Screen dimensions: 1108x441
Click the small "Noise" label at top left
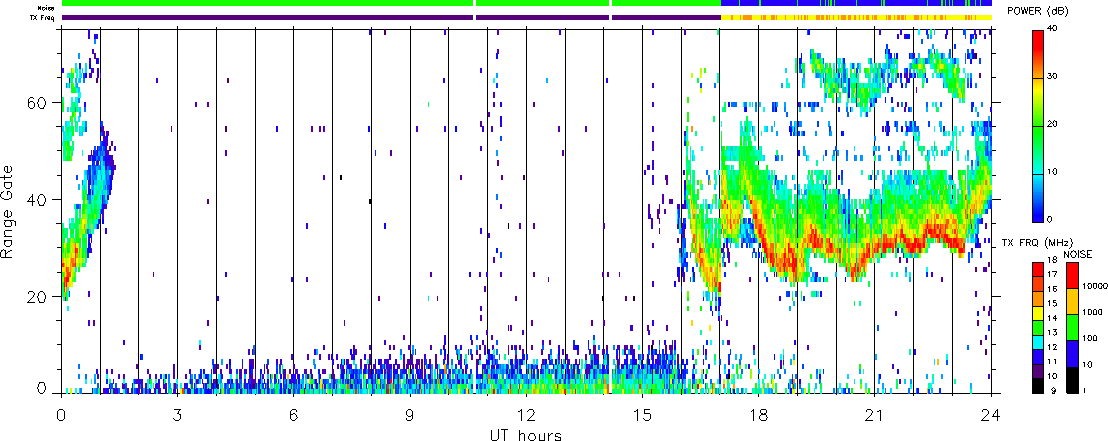click(47, 8)
